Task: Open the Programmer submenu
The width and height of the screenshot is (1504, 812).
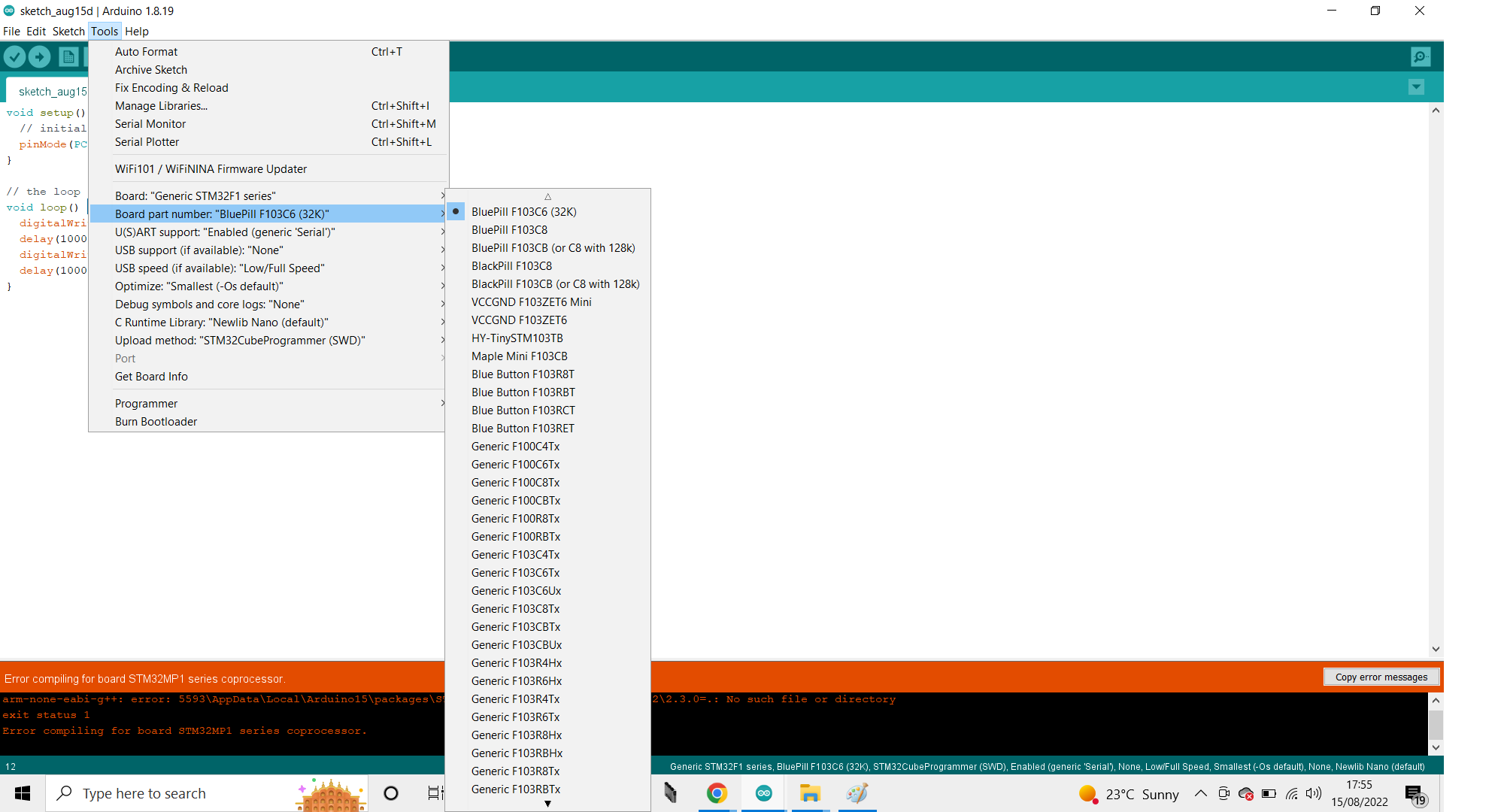Action: 268,404
